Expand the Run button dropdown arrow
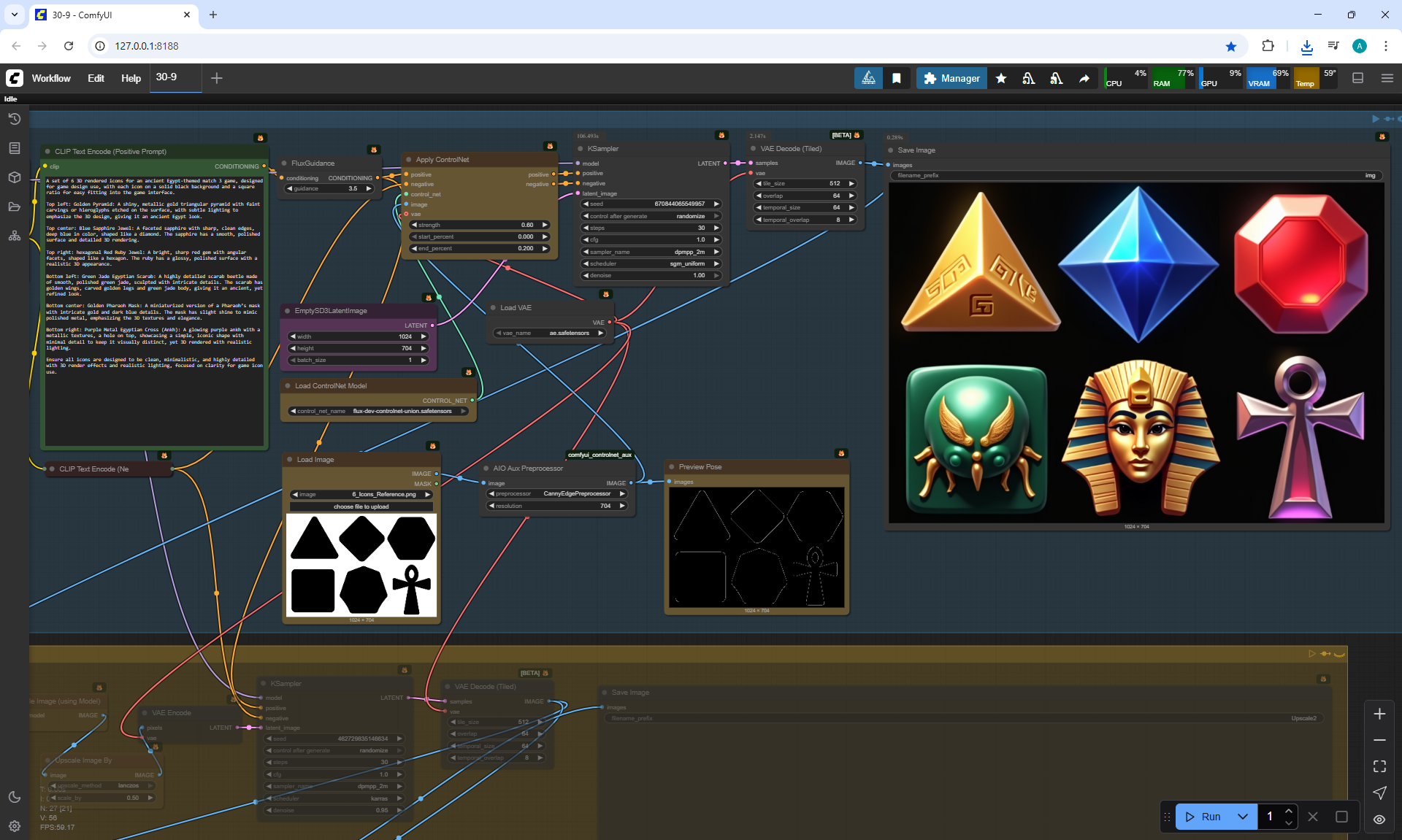The height and width of the screenshot is (840, 1402). click(1243, 817)
